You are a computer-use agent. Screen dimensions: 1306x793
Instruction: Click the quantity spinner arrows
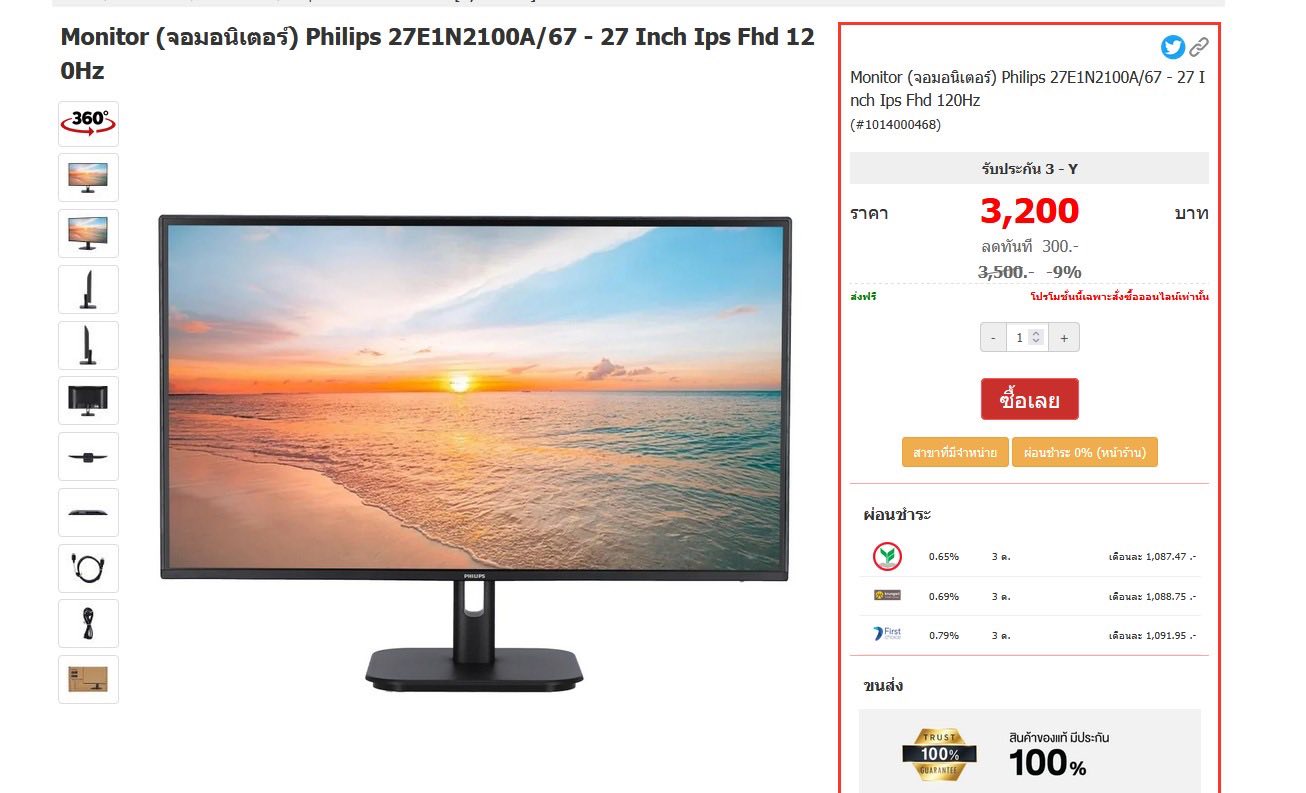click(1036, 338)
